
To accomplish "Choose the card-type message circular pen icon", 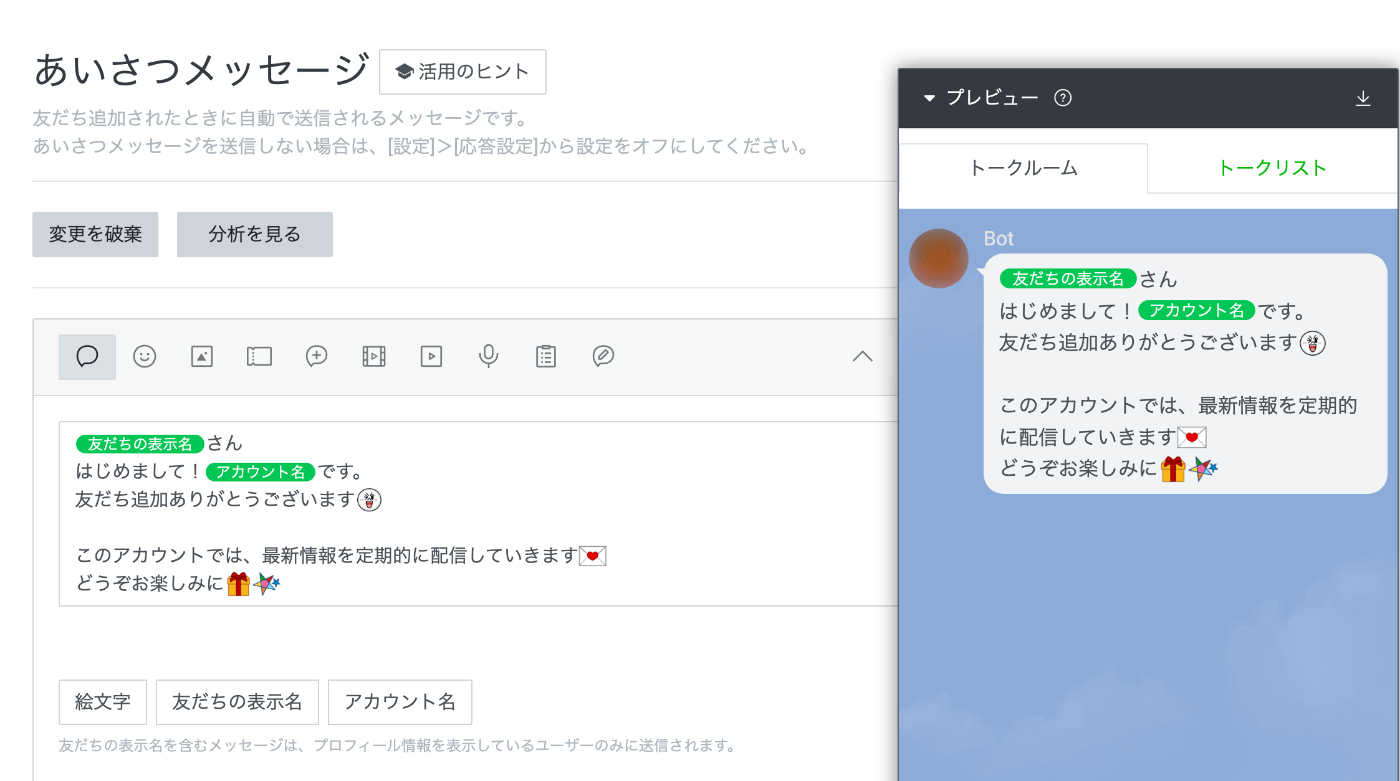I will [603, 356].
